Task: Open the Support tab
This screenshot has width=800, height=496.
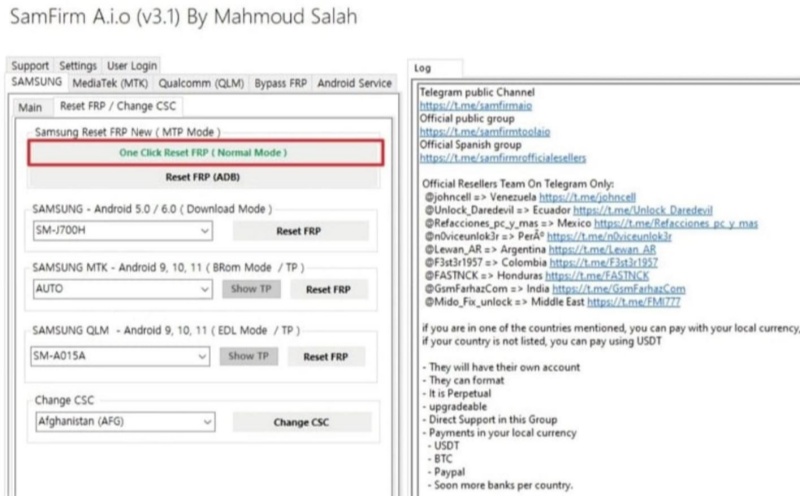Action: pyautogui.click(x=30, y=65)
